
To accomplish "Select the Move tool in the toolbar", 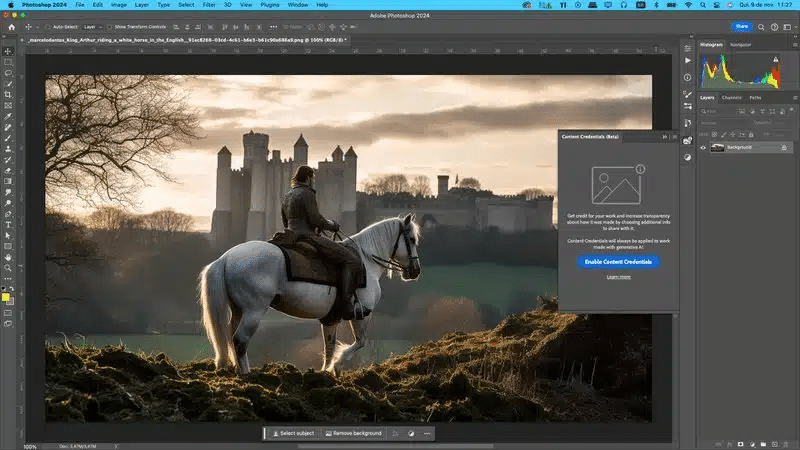I will click(x=8, y=51).
